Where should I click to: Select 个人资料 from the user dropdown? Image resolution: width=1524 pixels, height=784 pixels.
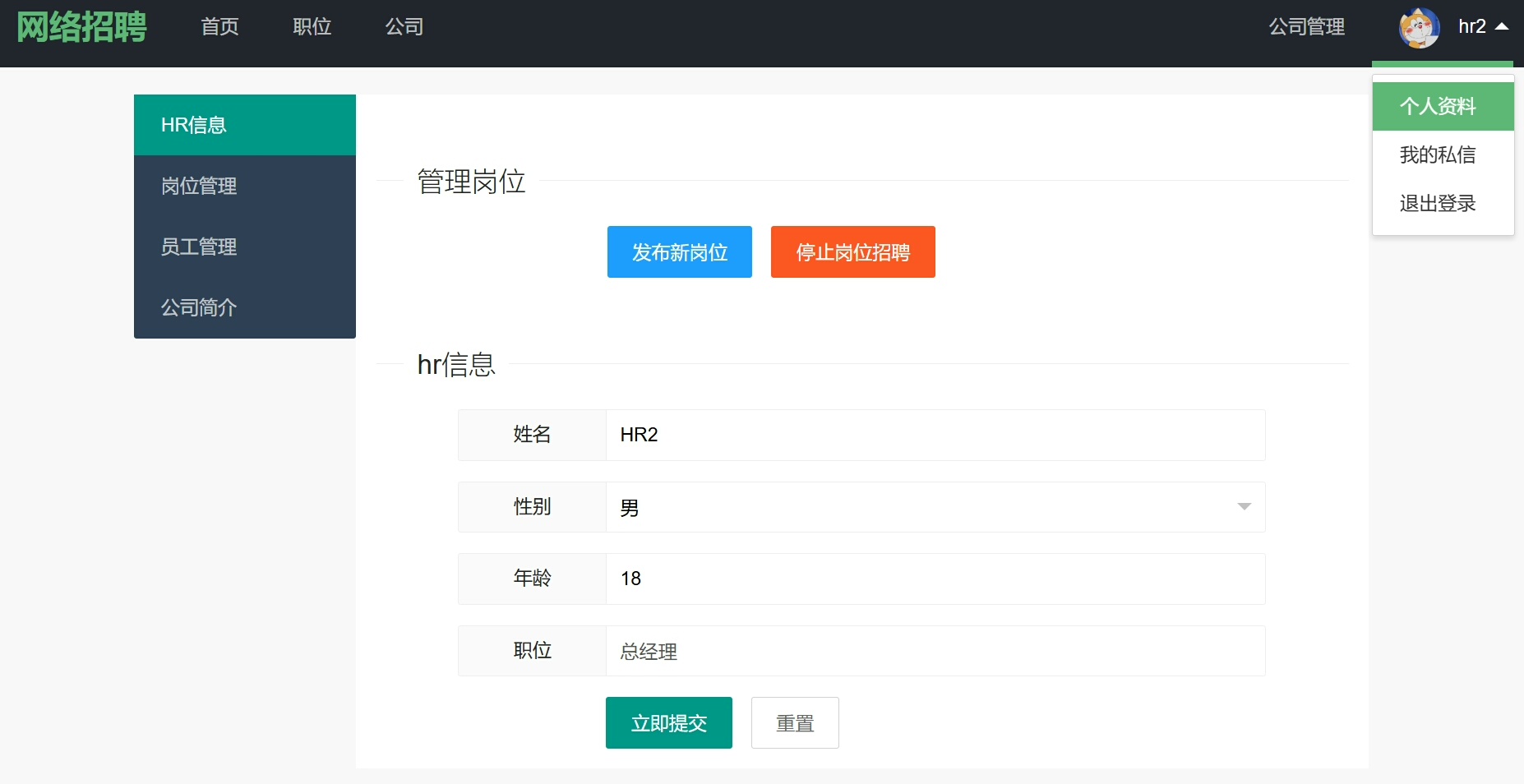[x=1443, y=106]
